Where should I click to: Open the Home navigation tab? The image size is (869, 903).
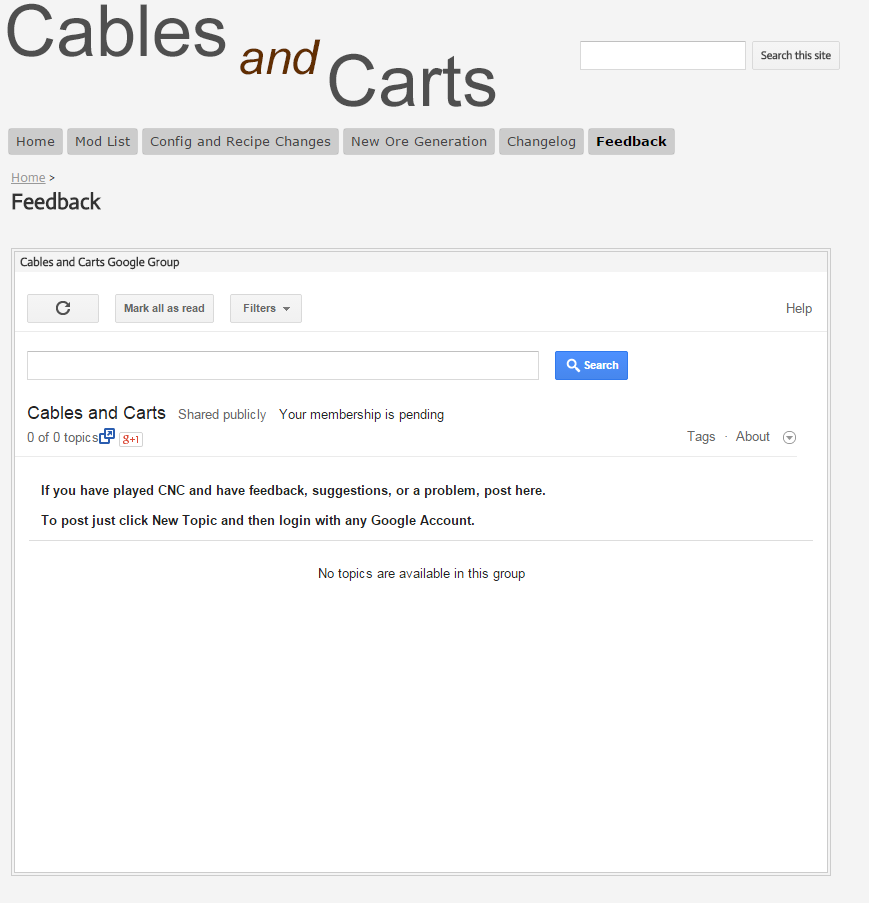tap(35, 141)
